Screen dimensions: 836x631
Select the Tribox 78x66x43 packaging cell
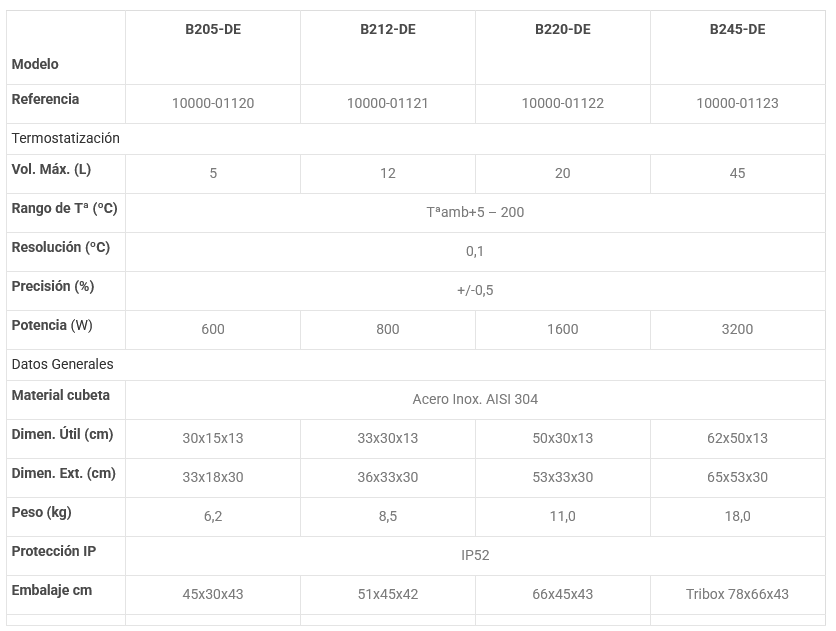pyautogui.click(x=738, y=594)
